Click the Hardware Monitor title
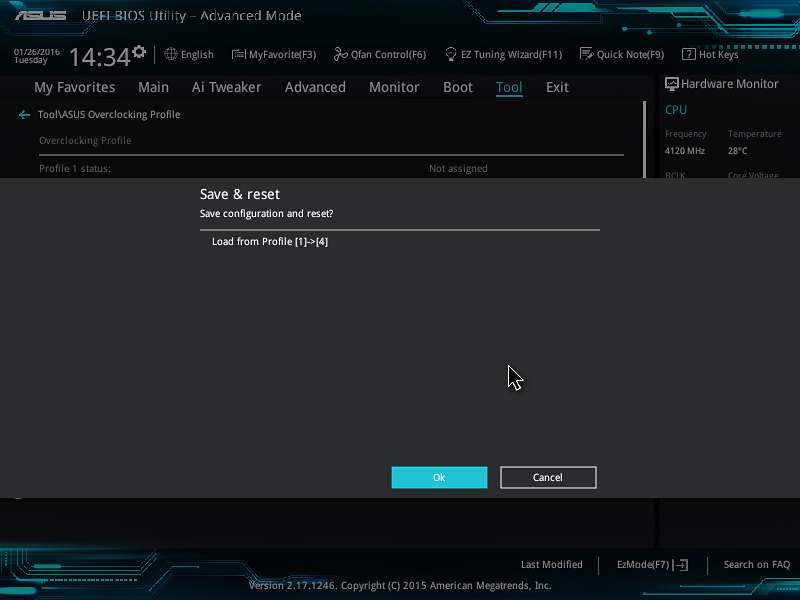This screenshot has width=800, height=600. 730,84
